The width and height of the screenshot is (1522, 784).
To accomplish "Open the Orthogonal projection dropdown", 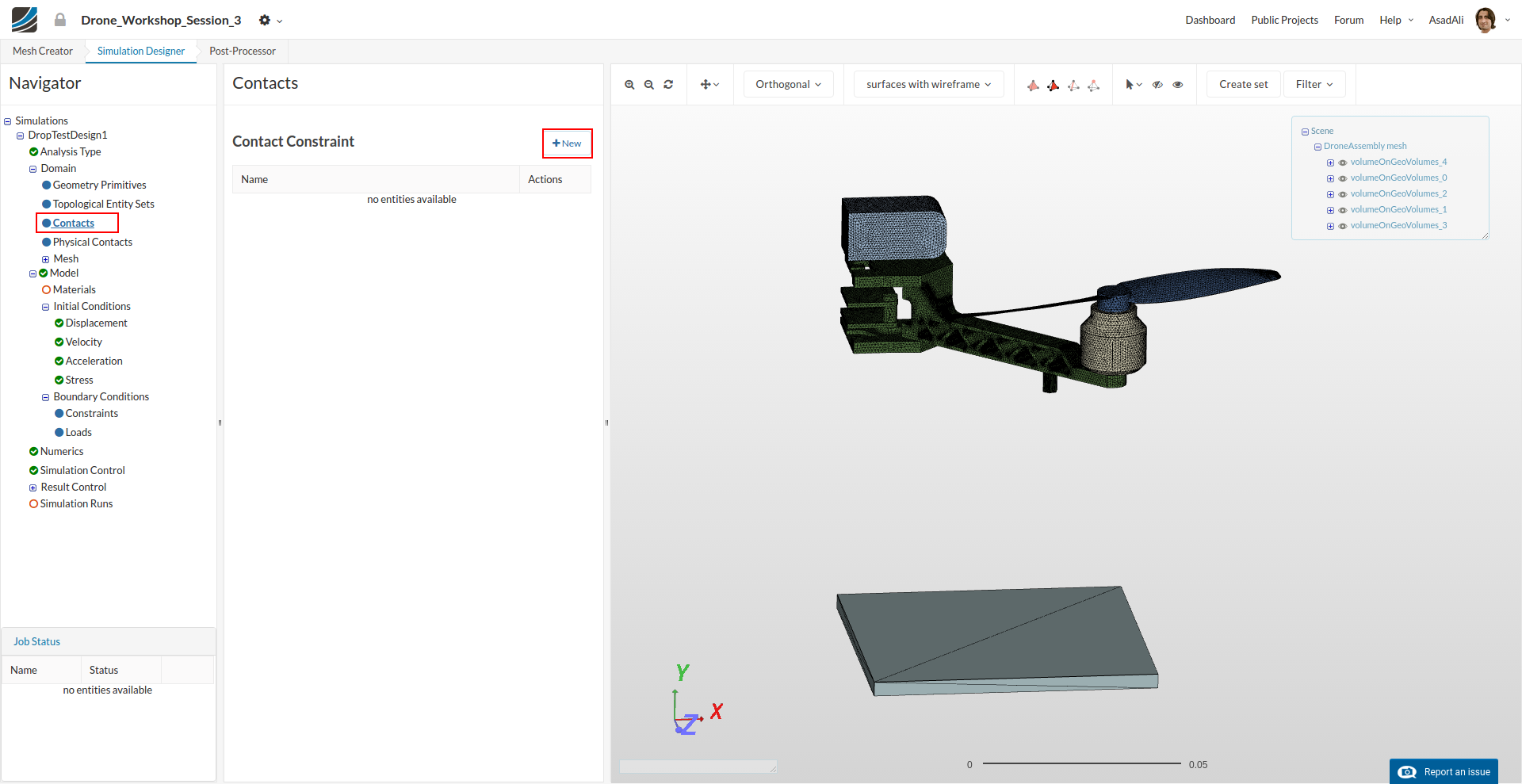I will [788, 85].
